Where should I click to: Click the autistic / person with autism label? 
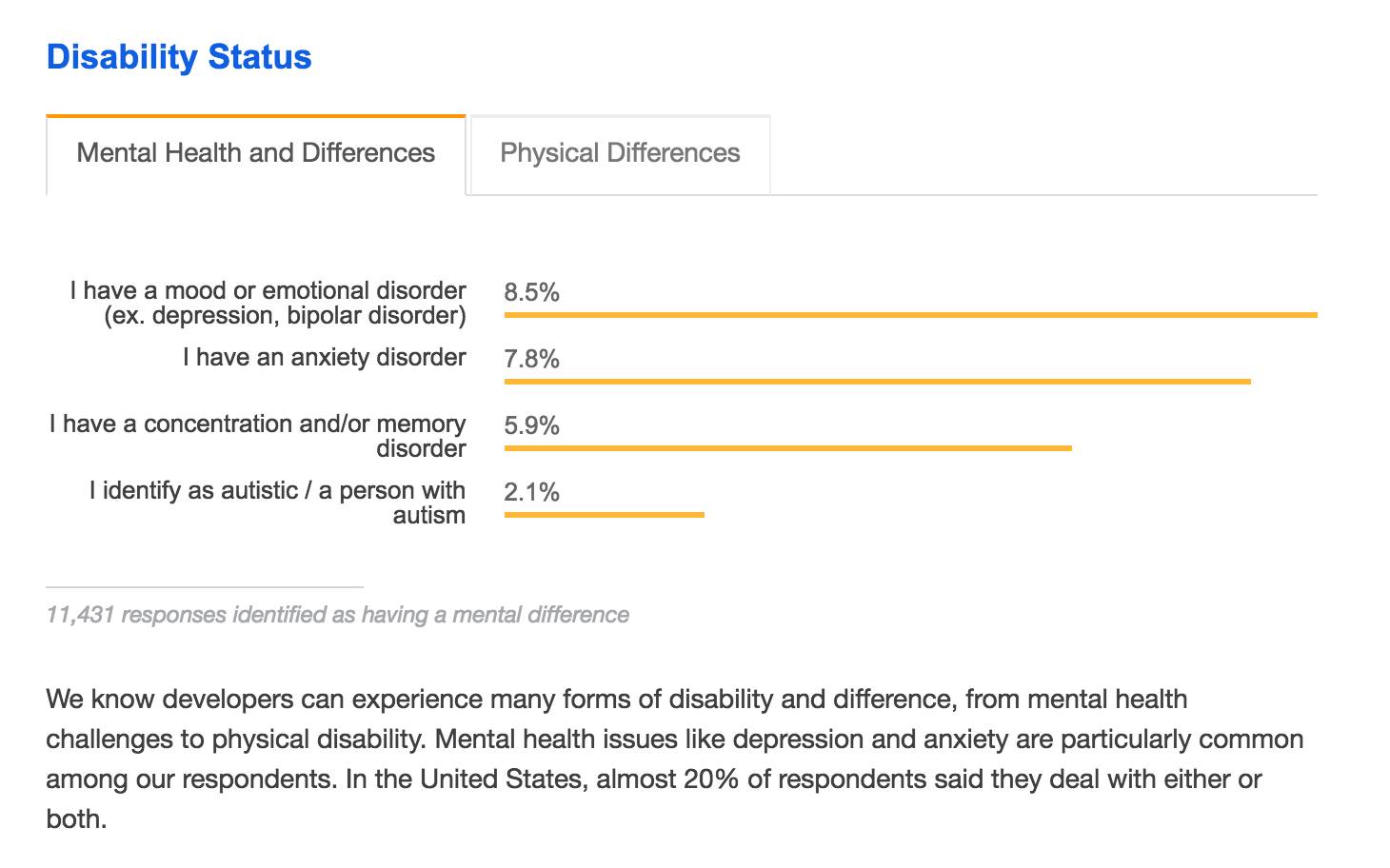click(277, 503)
